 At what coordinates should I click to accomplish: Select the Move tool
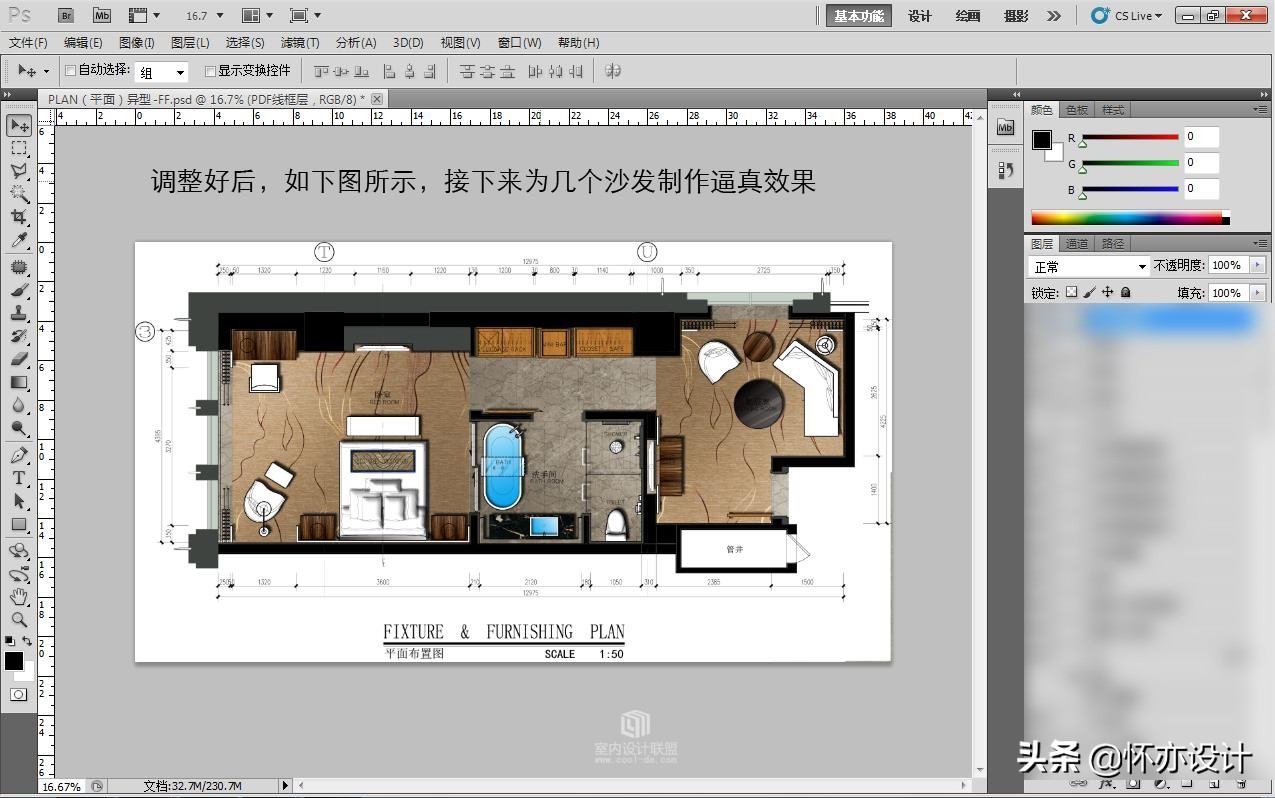[18, 124]
